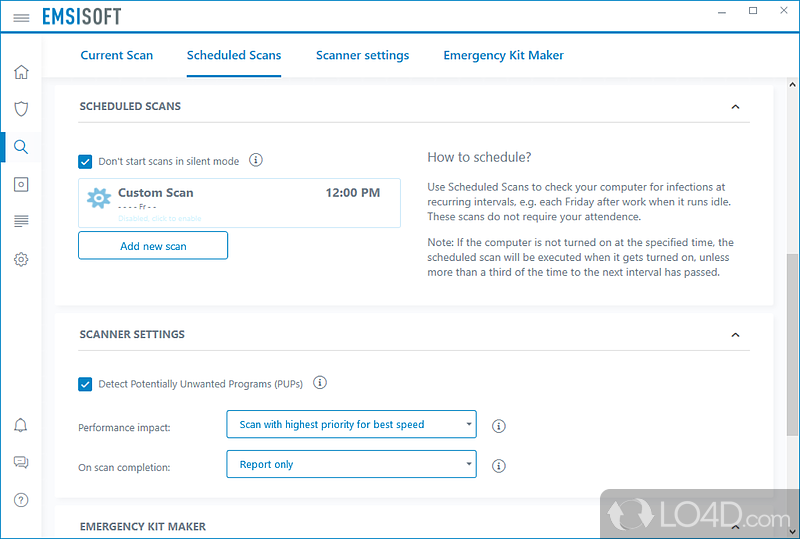Toggle Don't start scans in silent mode
The height and width of the screenshot is (539, 800).
pyautogui.click(x=86, y=161)
